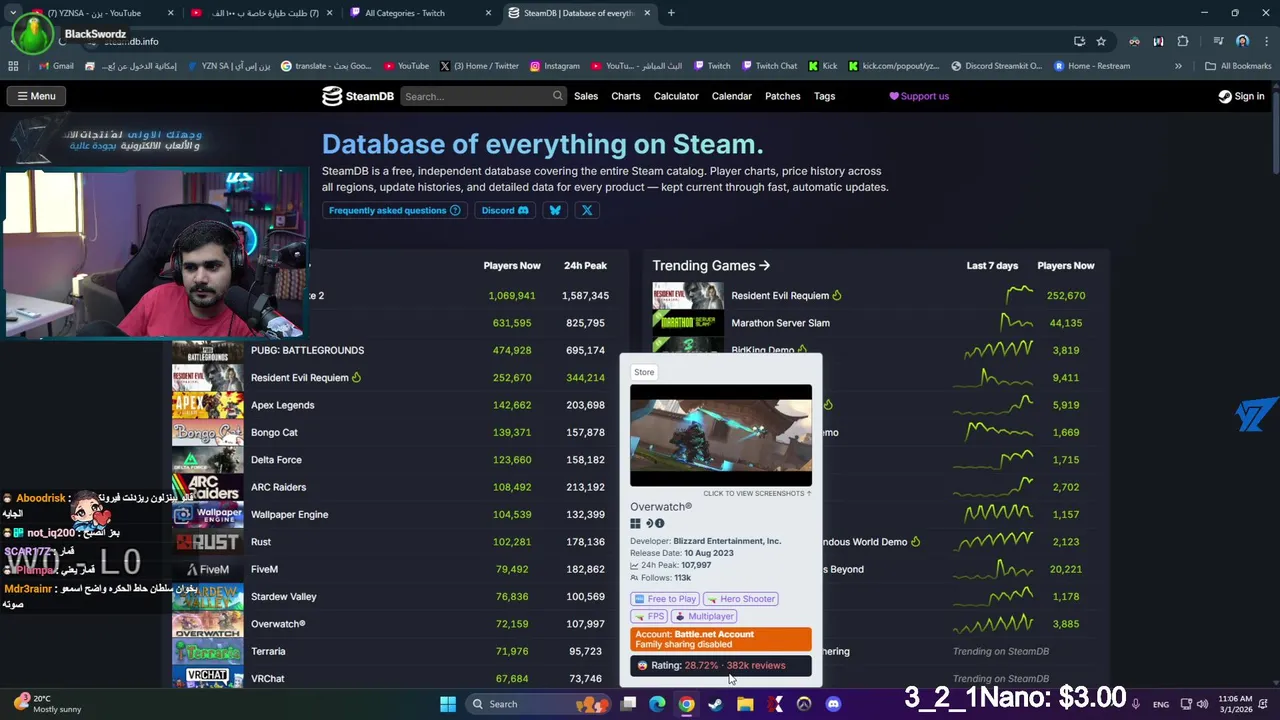The image size is (1280, 720).
Task: Open Discord from the taskbar
Action: [x=833, y=704]
